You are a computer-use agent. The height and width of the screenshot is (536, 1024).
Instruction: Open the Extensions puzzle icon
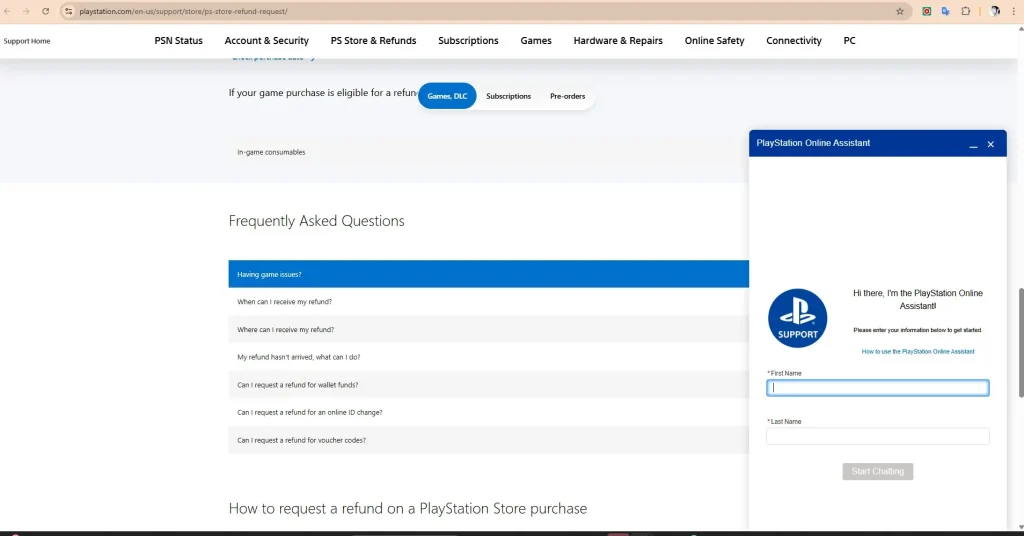click(x=966, y=11)
